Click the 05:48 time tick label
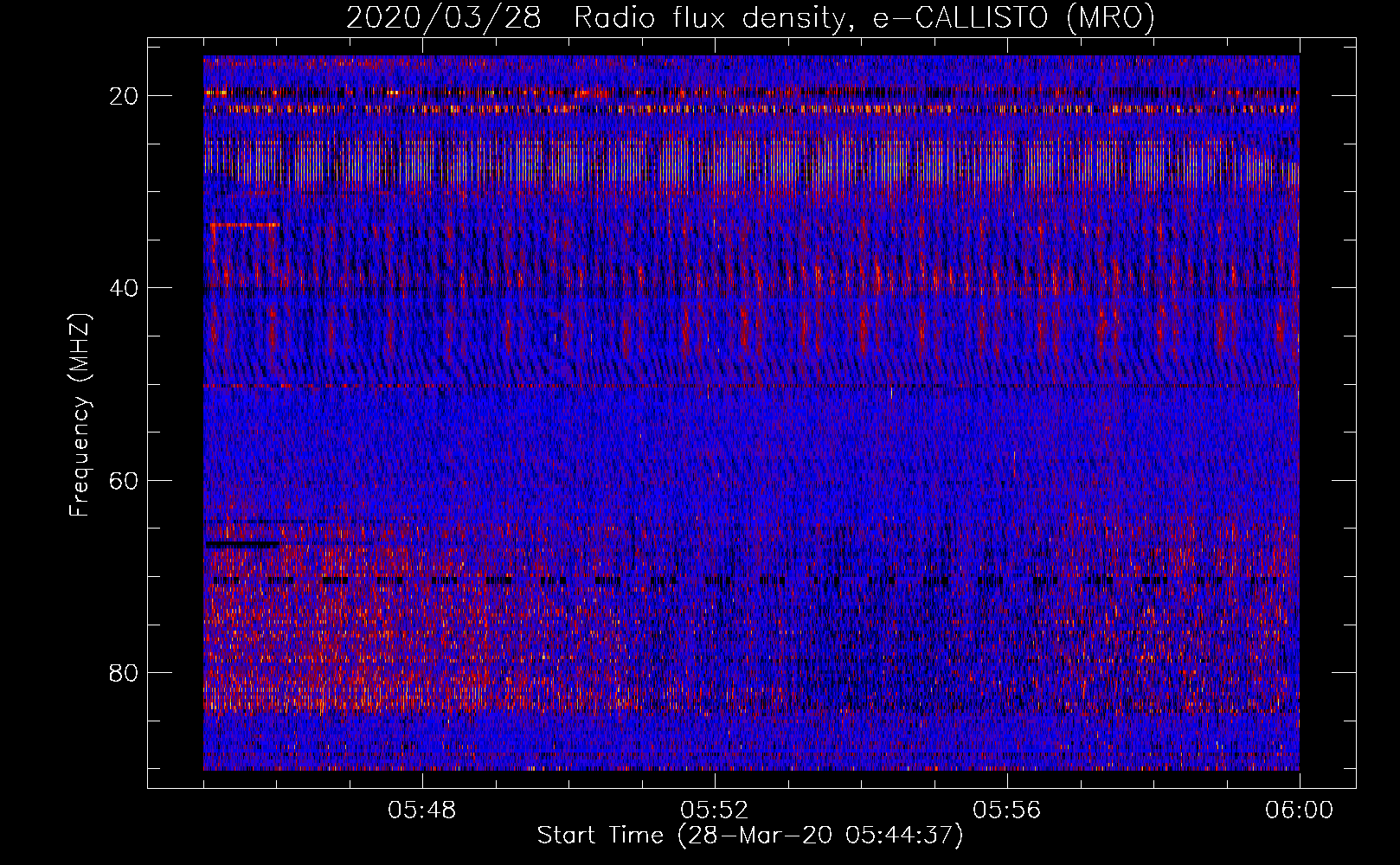Screen dimensions: 1400x865 [x=422, y=811]
